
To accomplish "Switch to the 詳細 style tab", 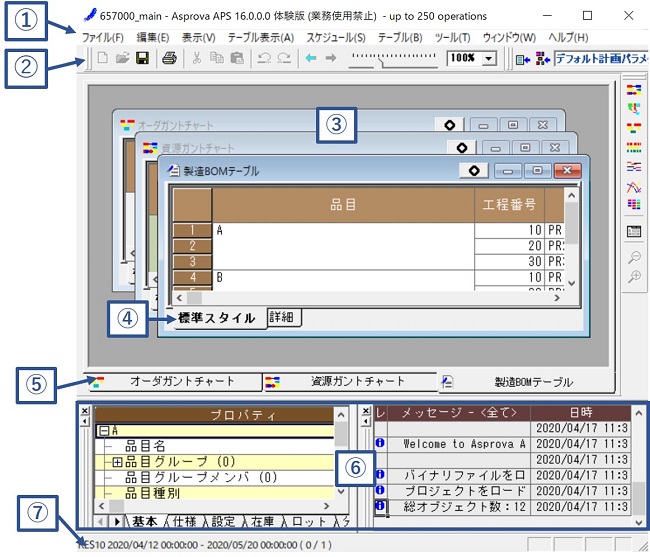I will [282, 317].
